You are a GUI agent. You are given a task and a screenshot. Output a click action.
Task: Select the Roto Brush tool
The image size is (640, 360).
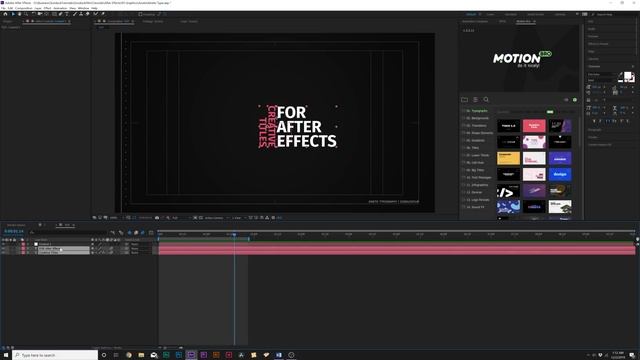tap(96, 14)
